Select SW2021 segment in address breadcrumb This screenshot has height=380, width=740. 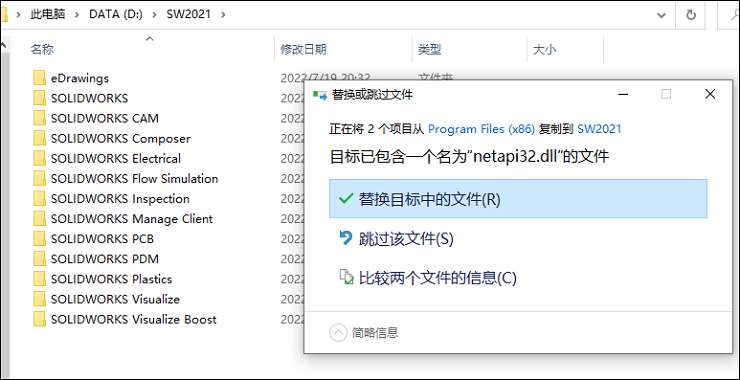pyautogui.click(x=189, y=15)
